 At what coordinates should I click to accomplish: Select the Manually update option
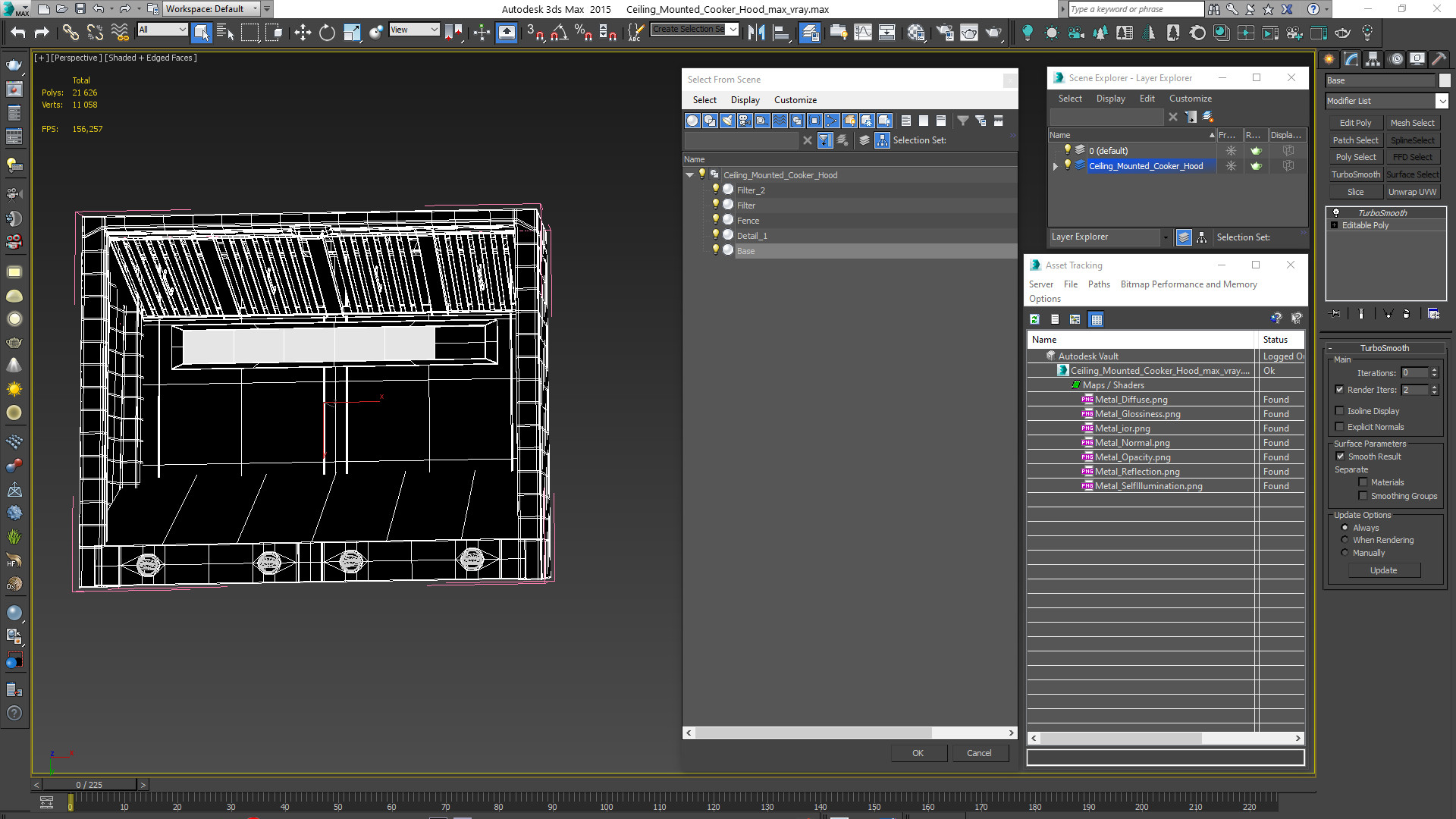[1345, 553]
